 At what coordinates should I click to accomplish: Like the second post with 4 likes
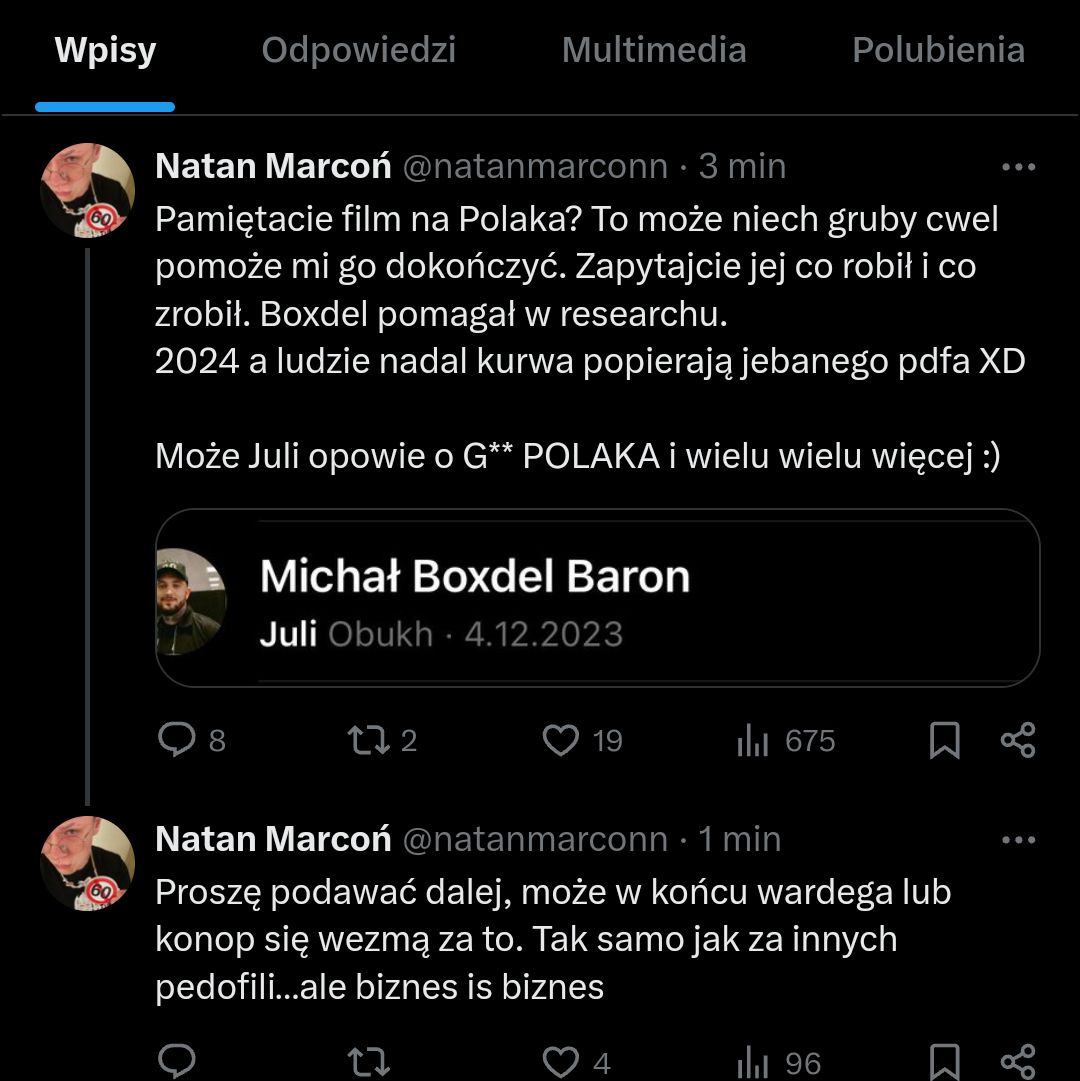[561, 1061]
